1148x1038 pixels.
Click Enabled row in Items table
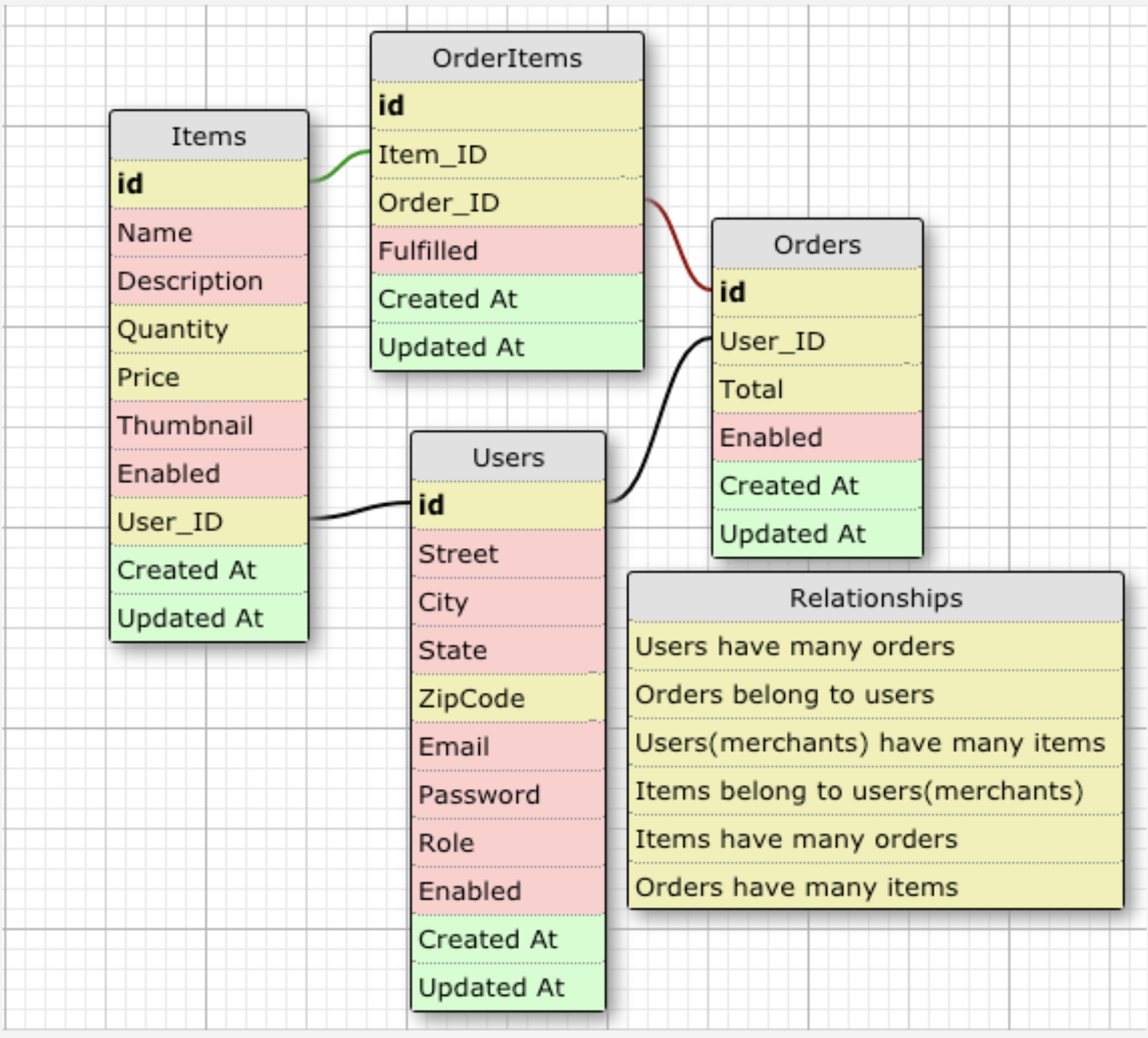pos(209,473)
